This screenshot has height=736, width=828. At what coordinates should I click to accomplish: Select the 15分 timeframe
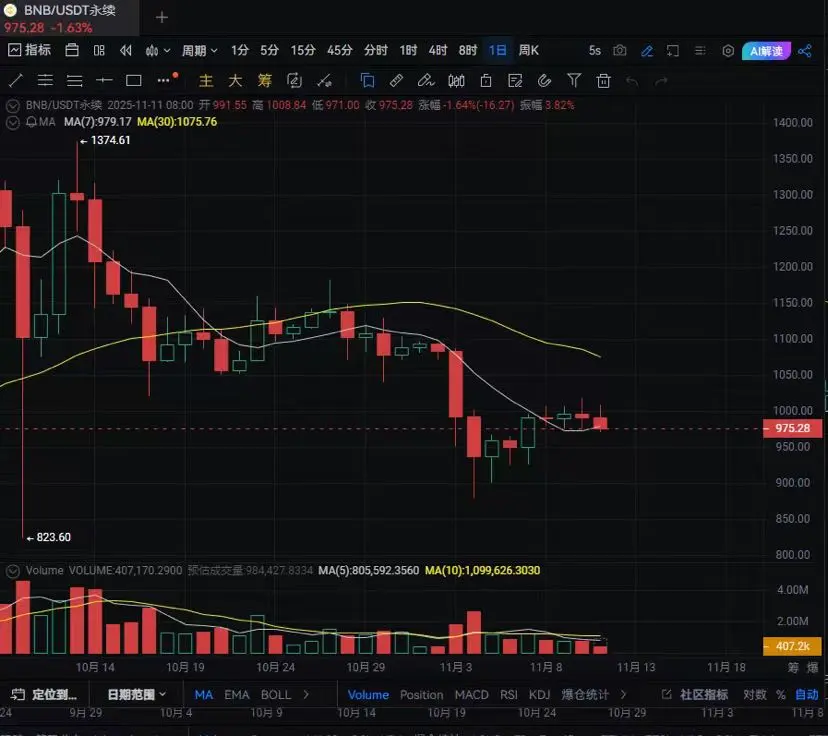pyautogui.click(x=303, y=50)
